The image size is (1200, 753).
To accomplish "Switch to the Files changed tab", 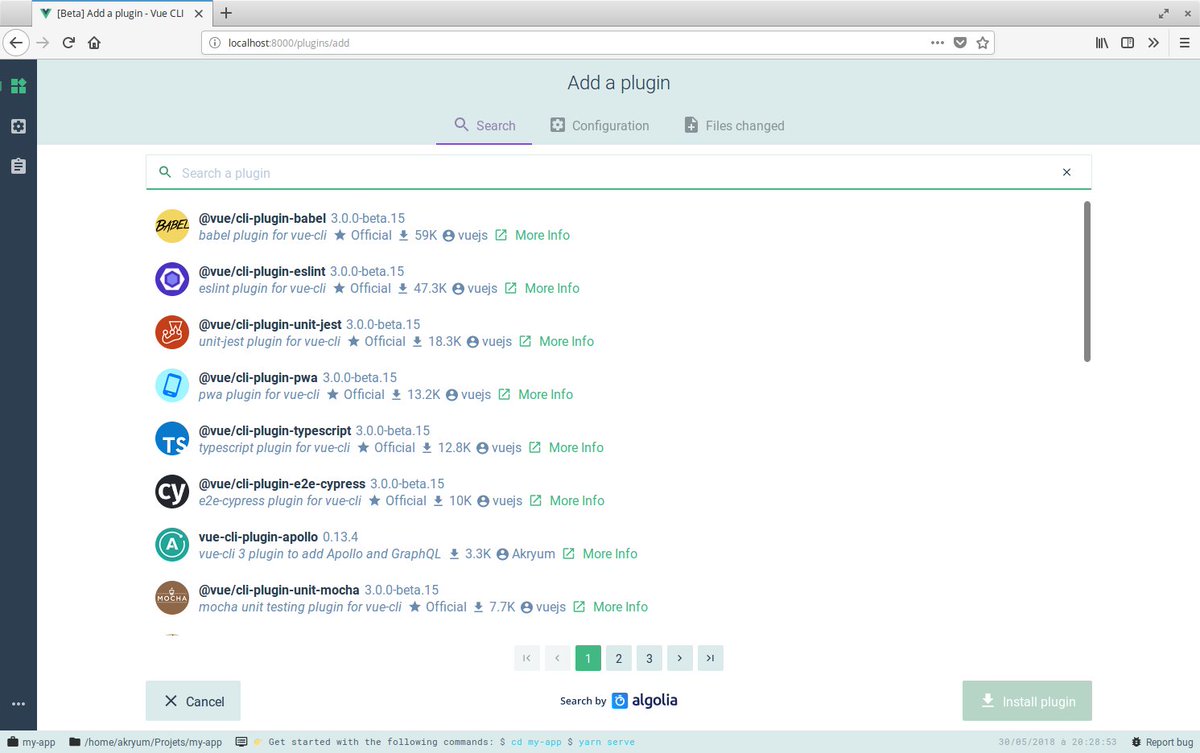I will coord(733,125).
